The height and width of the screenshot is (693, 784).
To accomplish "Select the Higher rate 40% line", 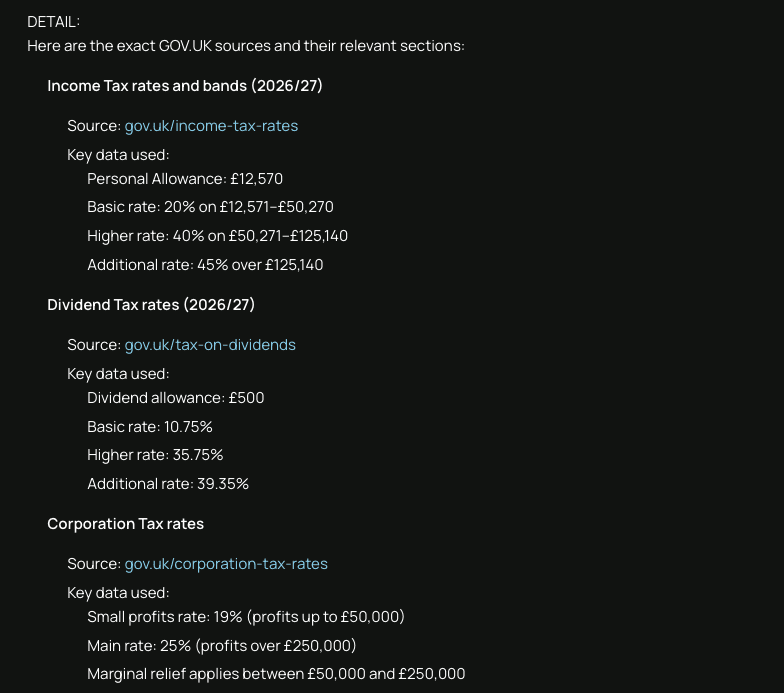I will point(218,236).
